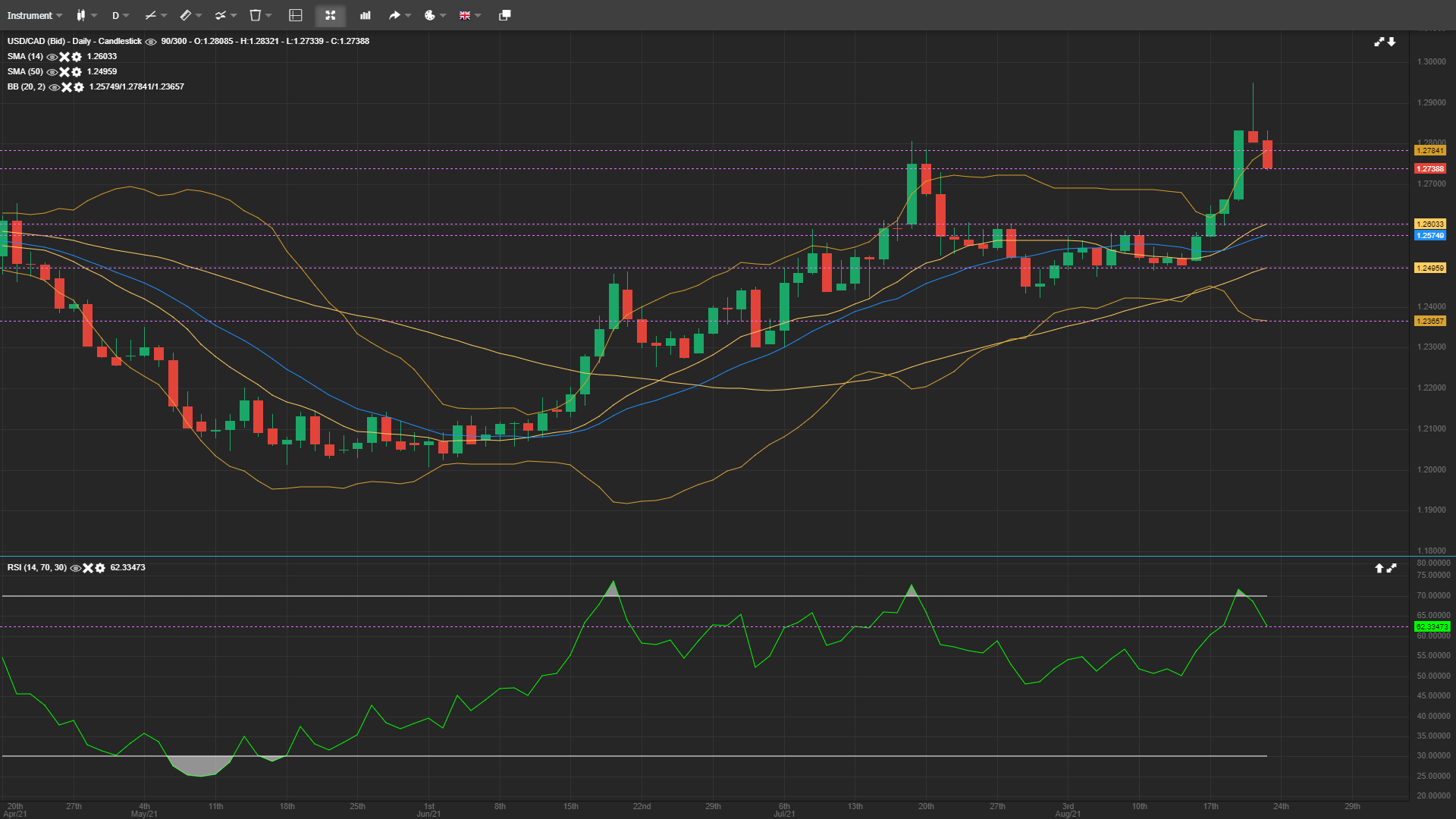1456x819 pixels.
Task: Click the detach window icon
Action: point(504,15)
